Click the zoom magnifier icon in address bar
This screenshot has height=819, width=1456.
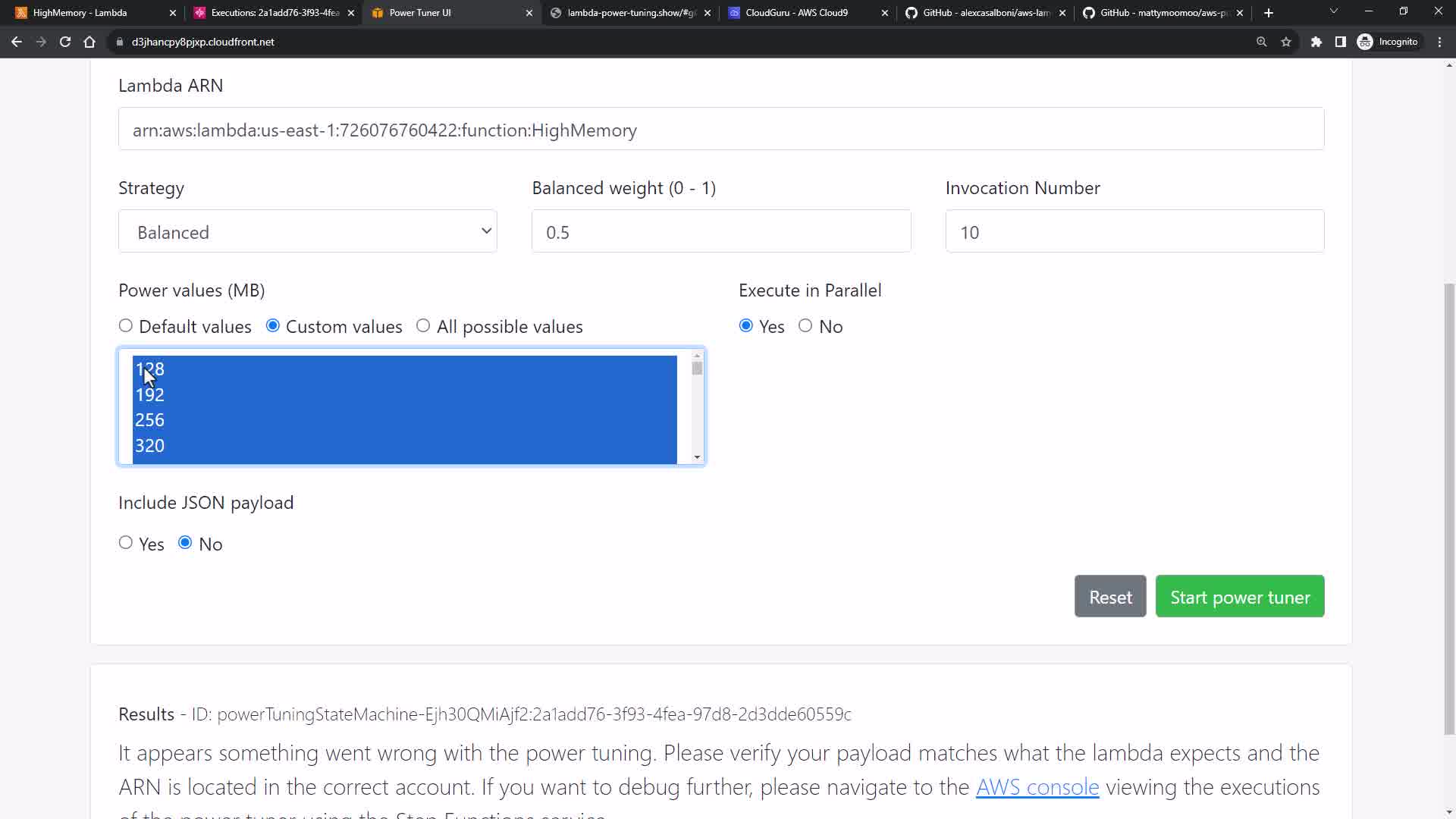pyautogui.click(x=1262, y=42)
